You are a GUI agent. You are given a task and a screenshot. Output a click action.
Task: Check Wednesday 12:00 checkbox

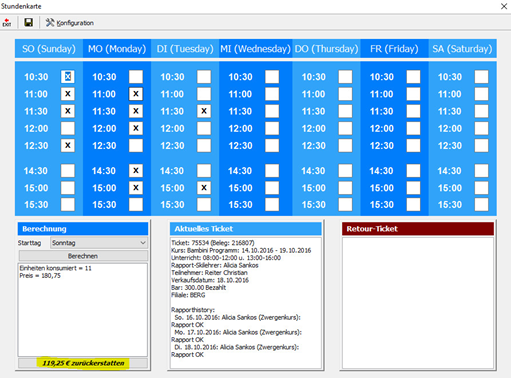click(x=272, y=128)
